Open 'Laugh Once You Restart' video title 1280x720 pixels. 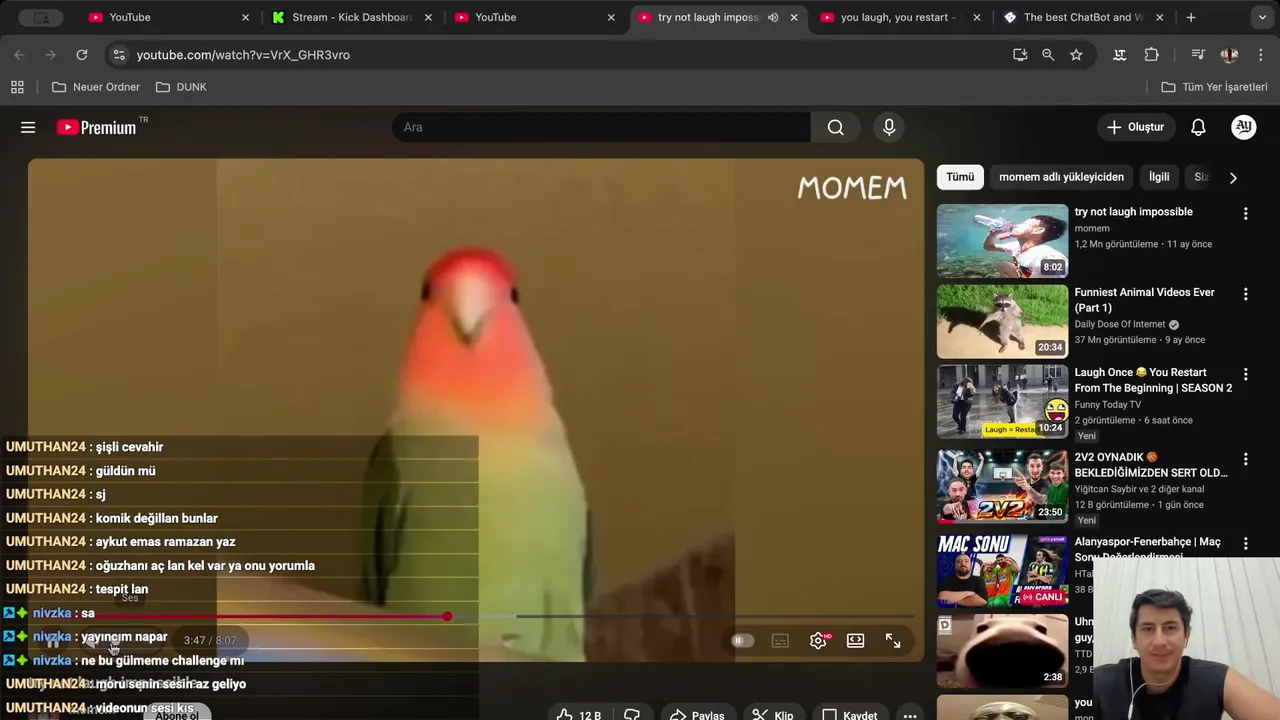pyautogui.click(x=1153, y=380)
